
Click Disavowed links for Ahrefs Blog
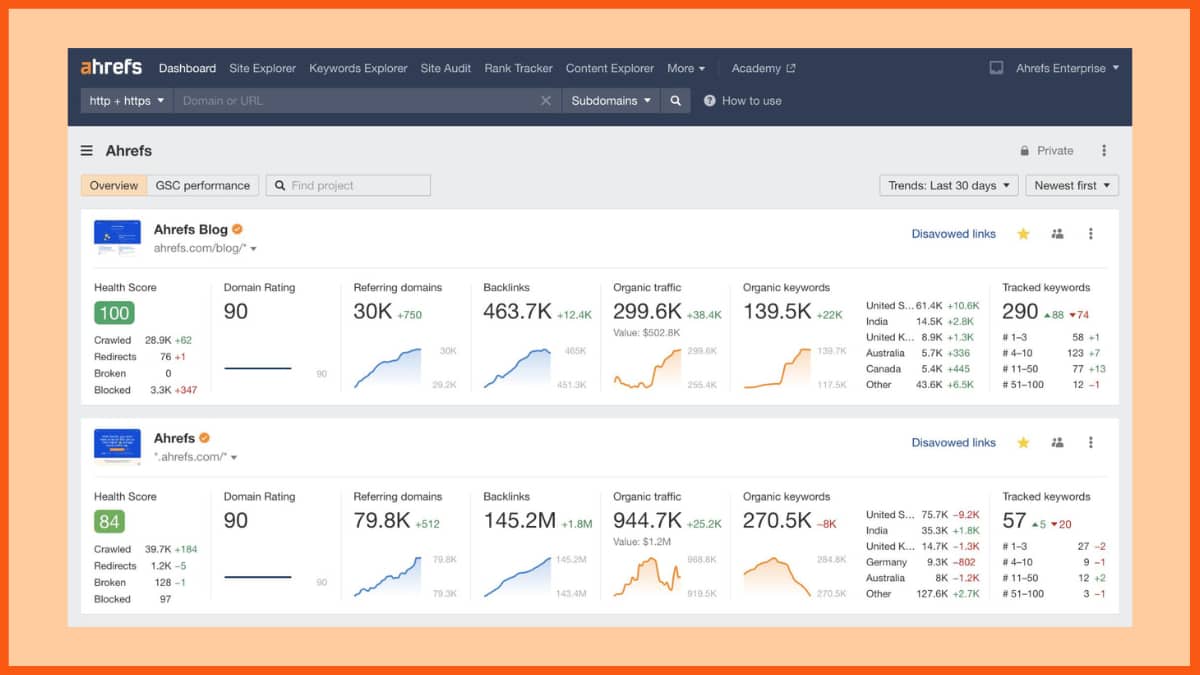(x=953, y=234)
